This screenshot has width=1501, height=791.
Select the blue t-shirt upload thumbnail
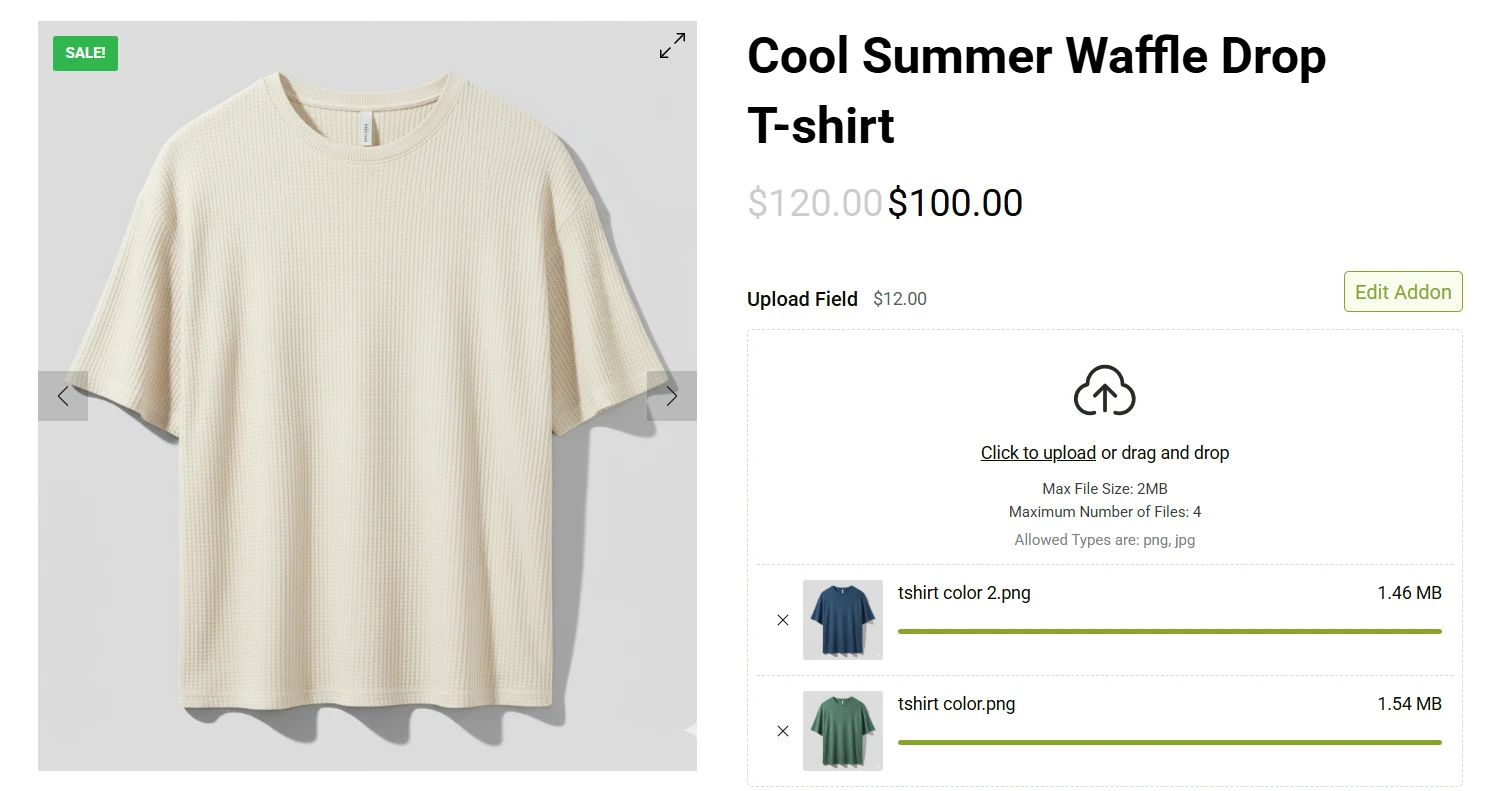point(842,620)
